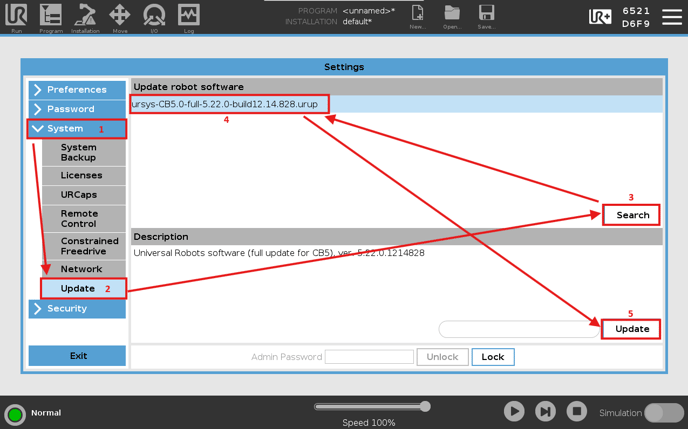Click the installation name default*
This screenshot has width=688, height=429.
pyautogui.click(x=357, y=21)
